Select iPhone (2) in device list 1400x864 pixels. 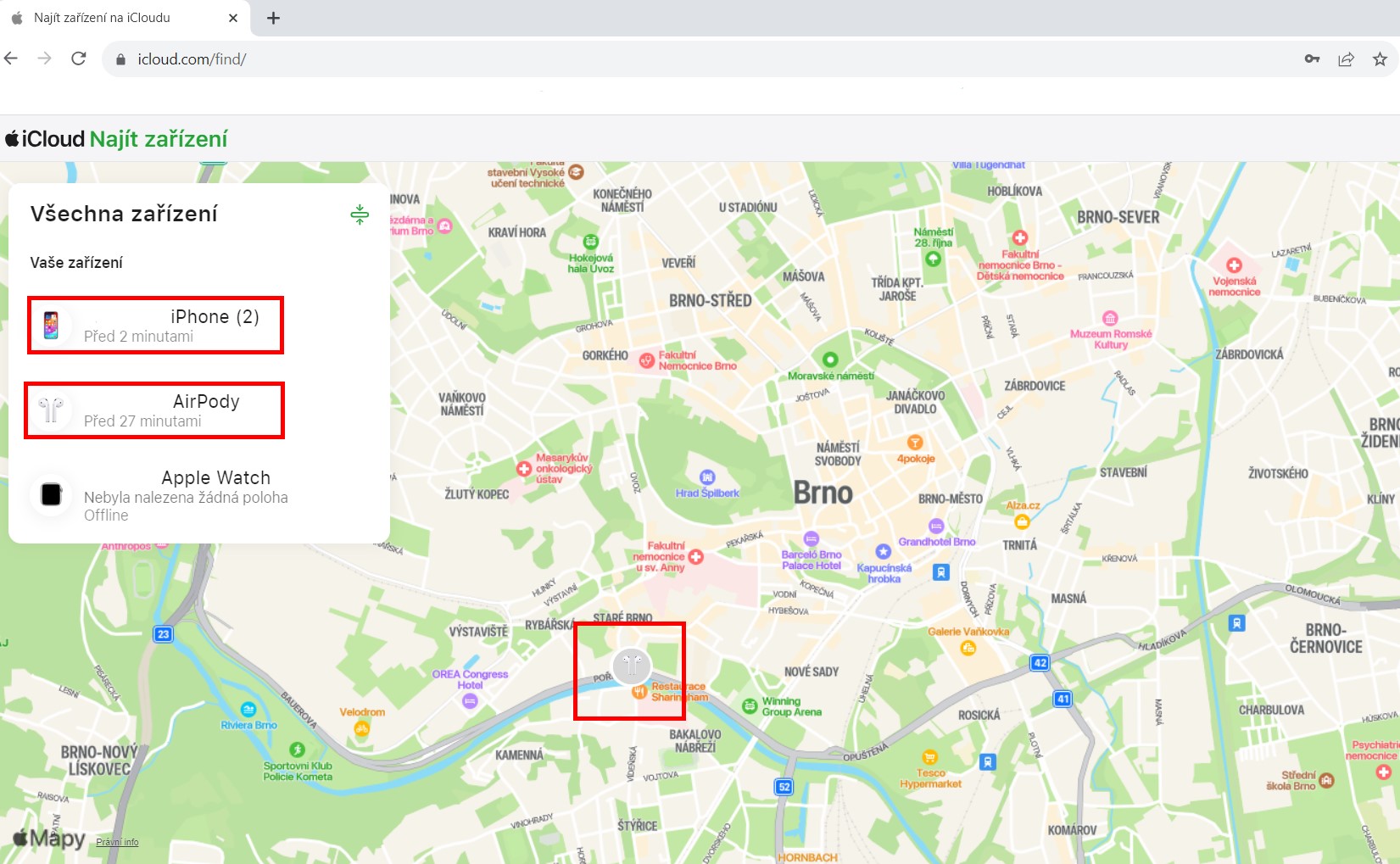coord(155,326)
